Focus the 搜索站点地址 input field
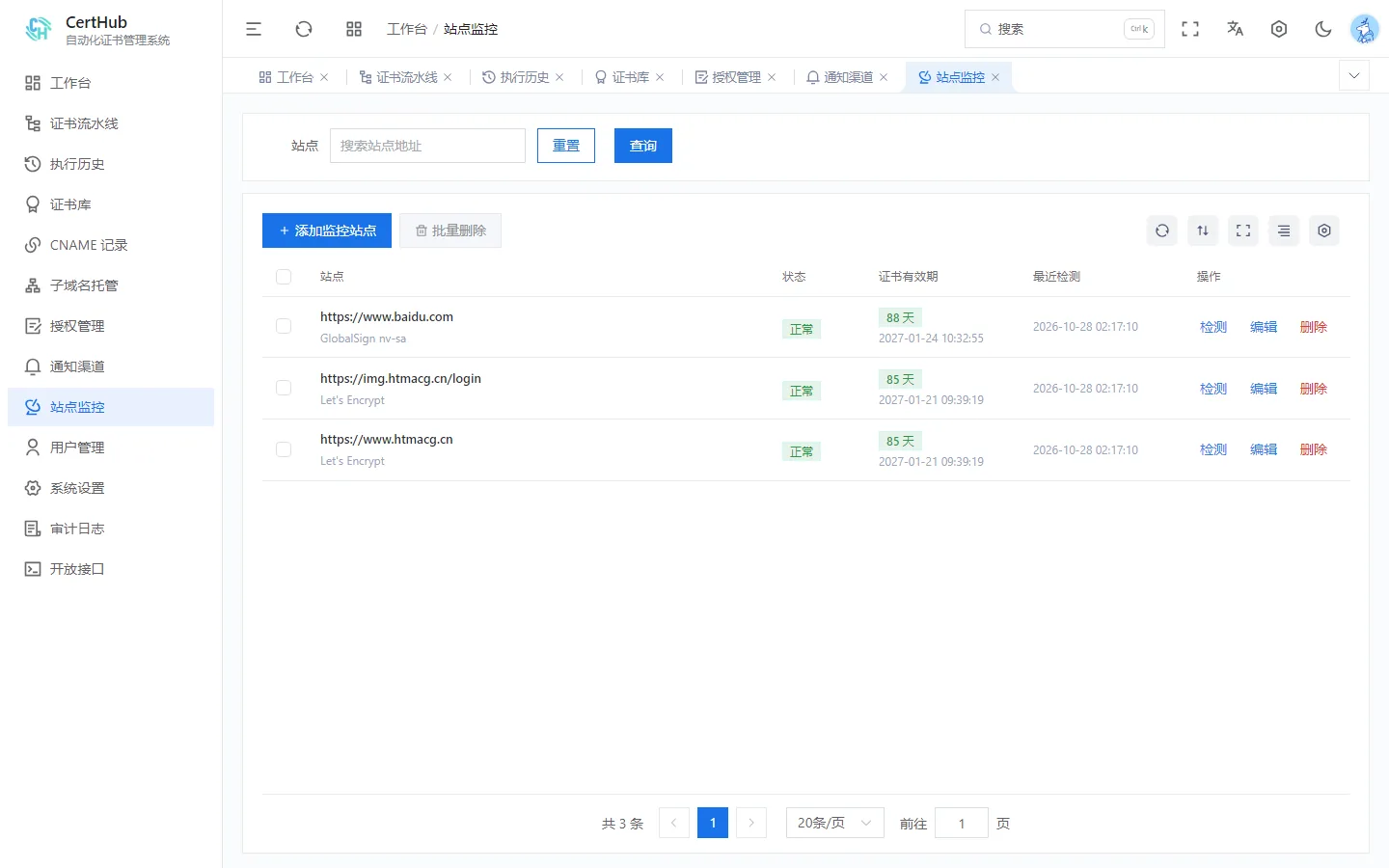The width and height of the screenshot is (1389, 868). pos(427,146)
